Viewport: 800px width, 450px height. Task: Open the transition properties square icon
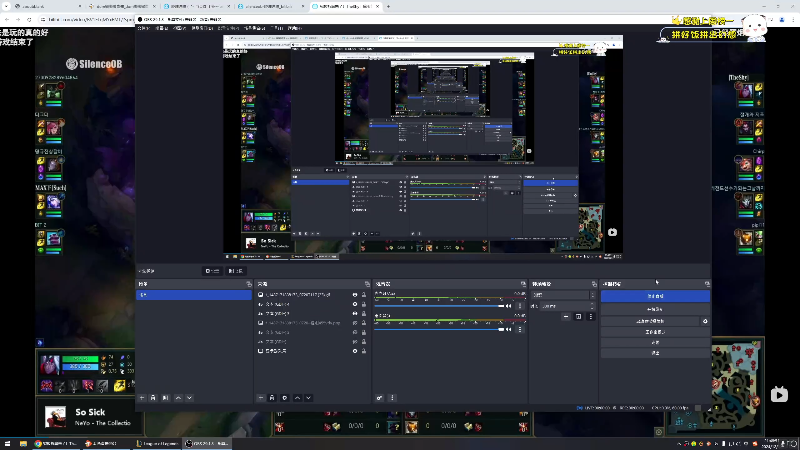(x=579, y=317)
